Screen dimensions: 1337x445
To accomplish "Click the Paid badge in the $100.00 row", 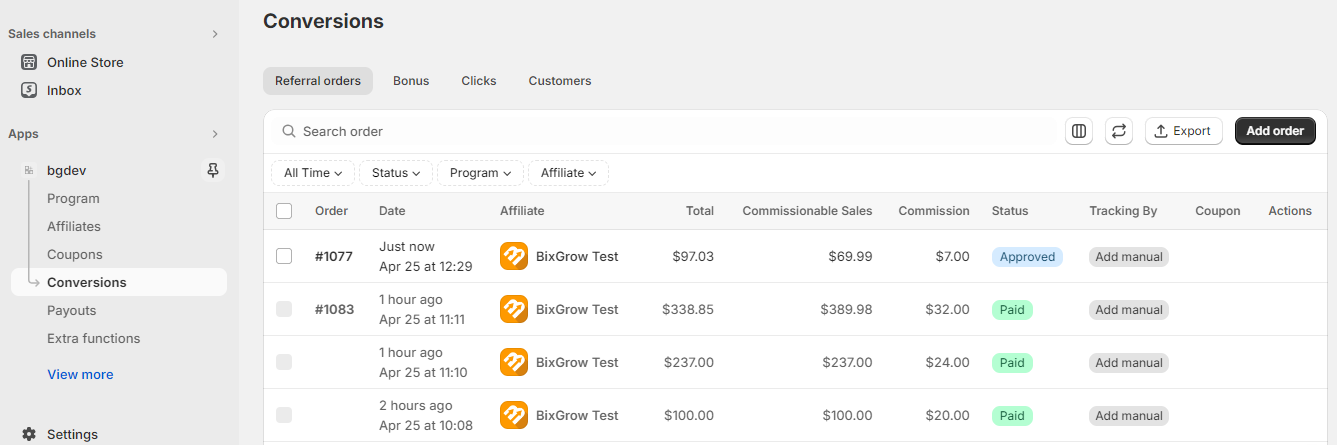I will 1012,416.
